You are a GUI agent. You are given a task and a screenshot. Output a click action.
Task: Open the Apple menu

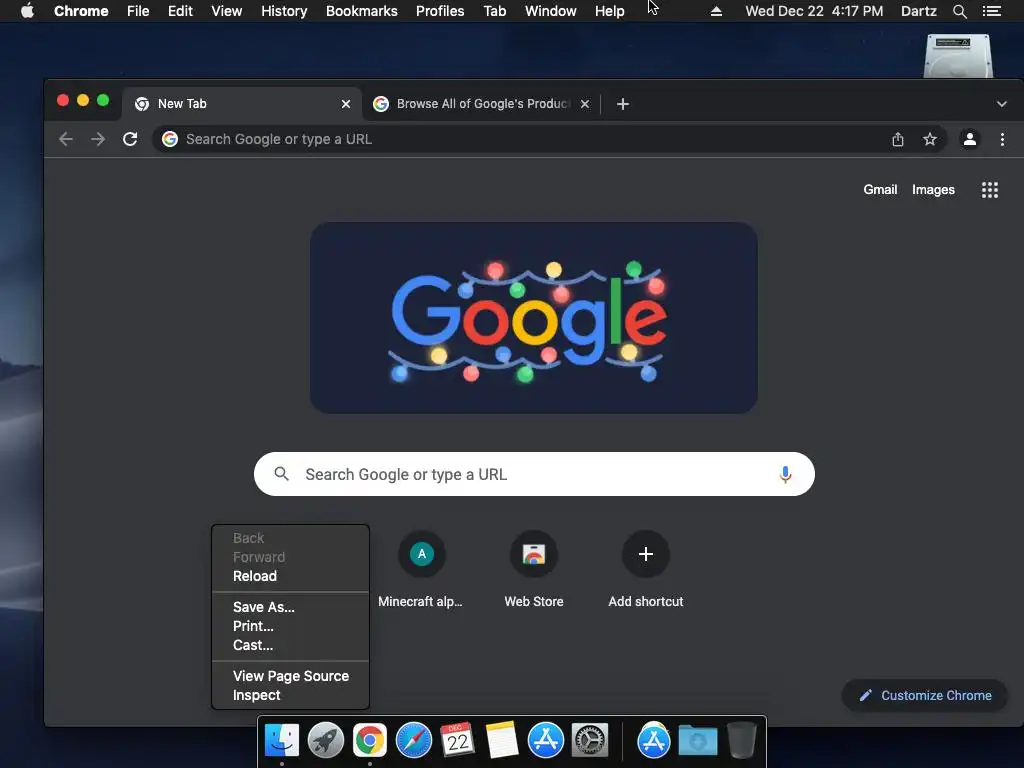pyautogui.click(x=27, y=11)
